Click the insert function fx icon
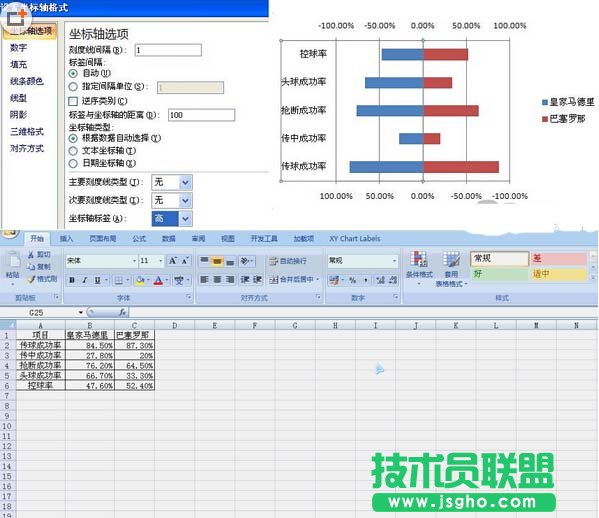Image resolution: width=599 pixels, height=518 pixels. pos(123,312)
